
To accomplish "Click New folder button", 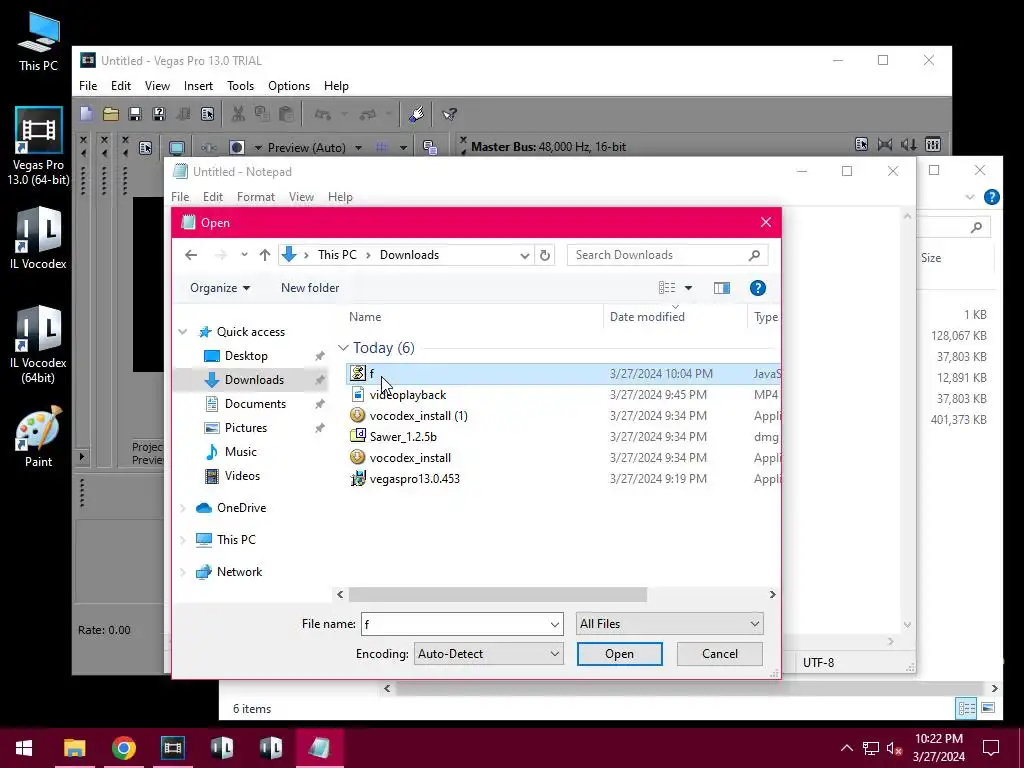I will tap(310, 288).
